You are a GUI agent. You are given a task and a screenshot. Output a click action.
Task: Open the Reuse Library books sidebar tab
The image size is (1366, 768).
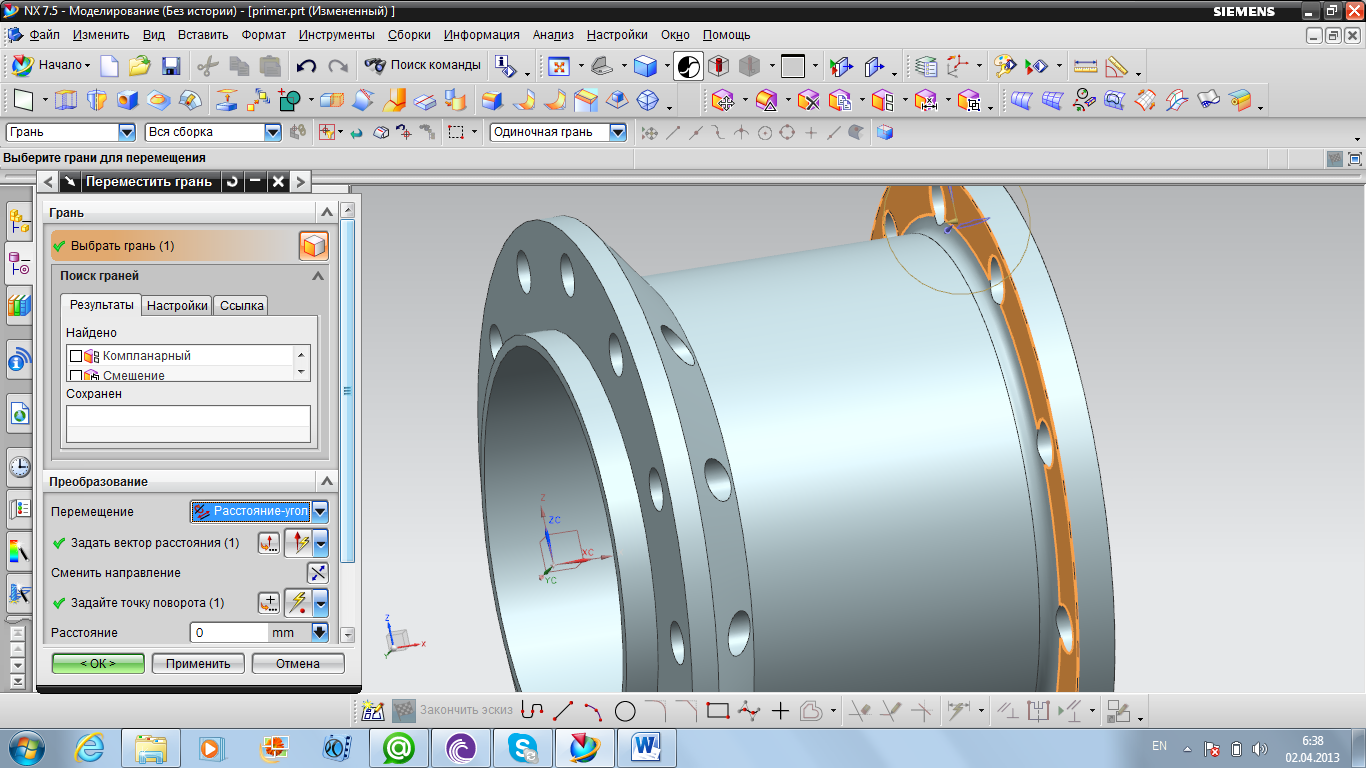19,305
